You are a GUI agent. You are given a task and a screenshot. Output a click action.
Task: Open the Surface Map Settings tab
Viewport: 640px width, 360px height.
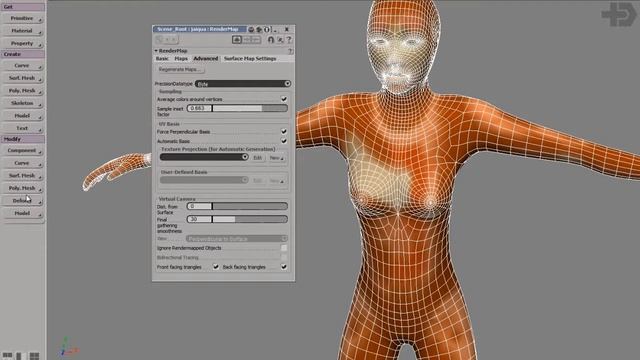(250, 59)
